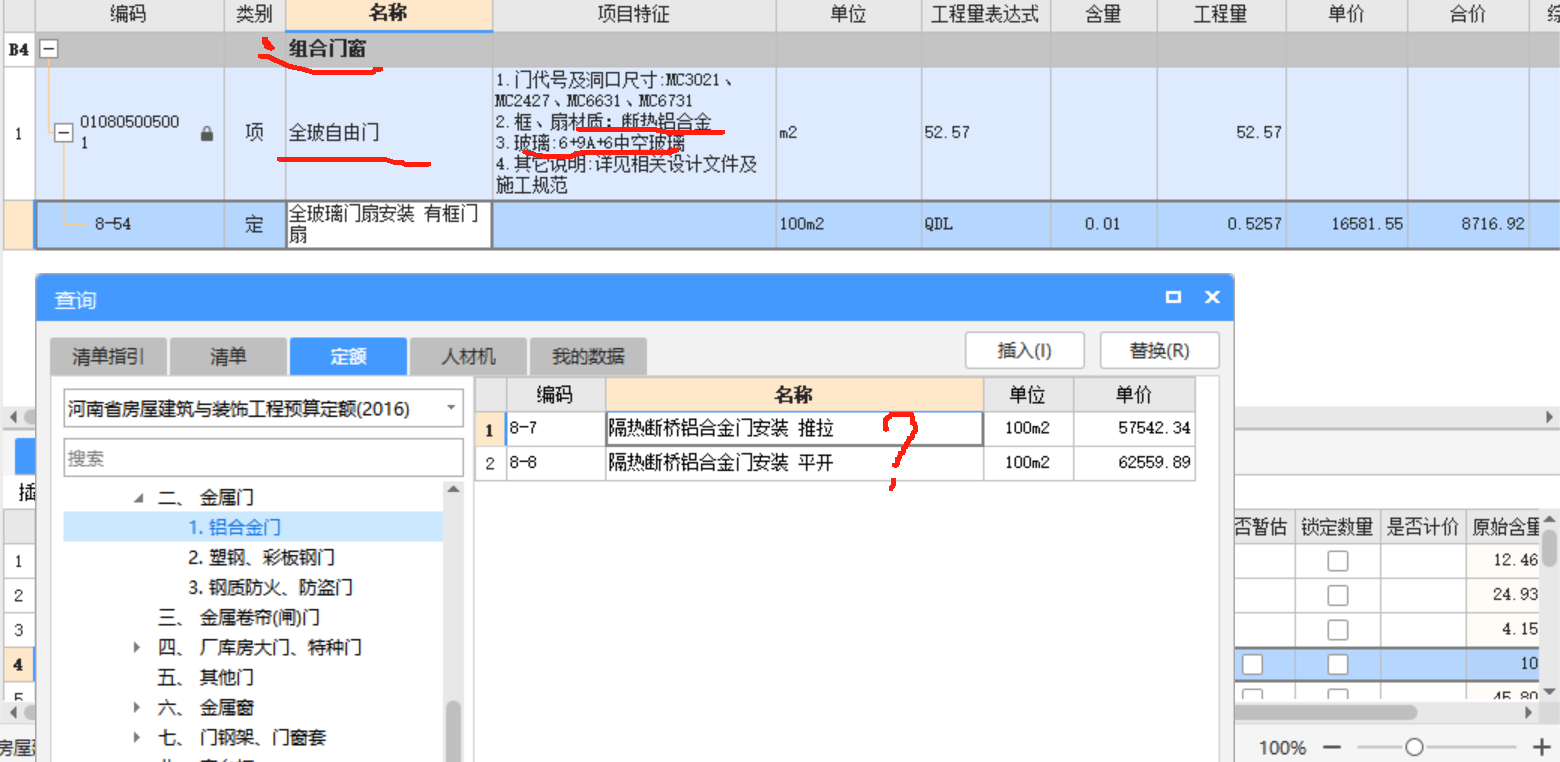Collapse the 二、金属门 tree node
This screenshot has width=1560, height=762.
click(139, 497)
